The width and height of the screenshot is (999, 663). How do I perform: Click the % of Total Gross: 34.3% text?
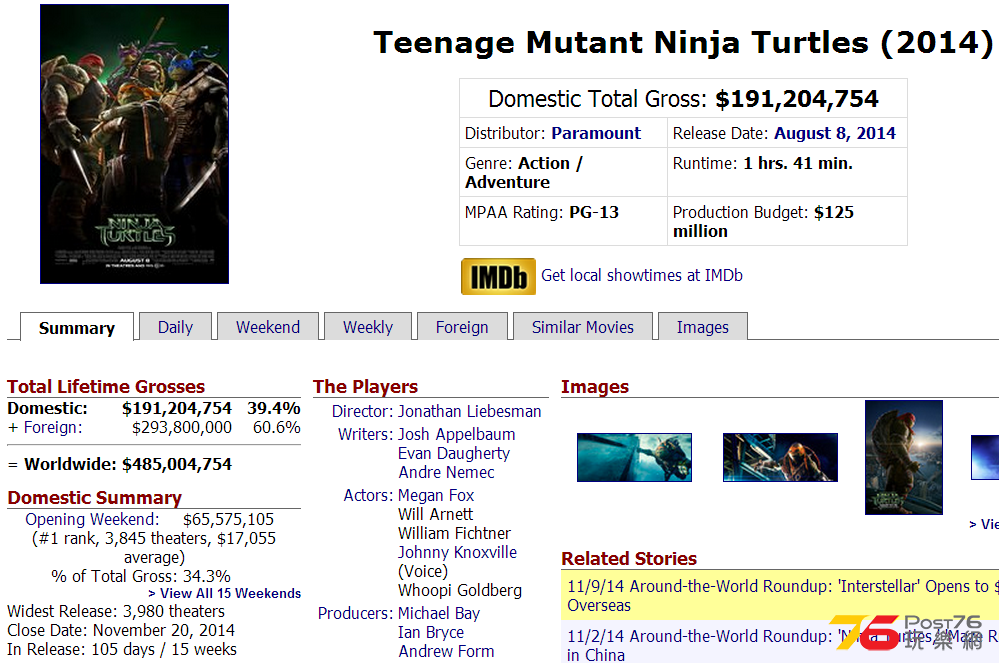(x=141, y=576)
